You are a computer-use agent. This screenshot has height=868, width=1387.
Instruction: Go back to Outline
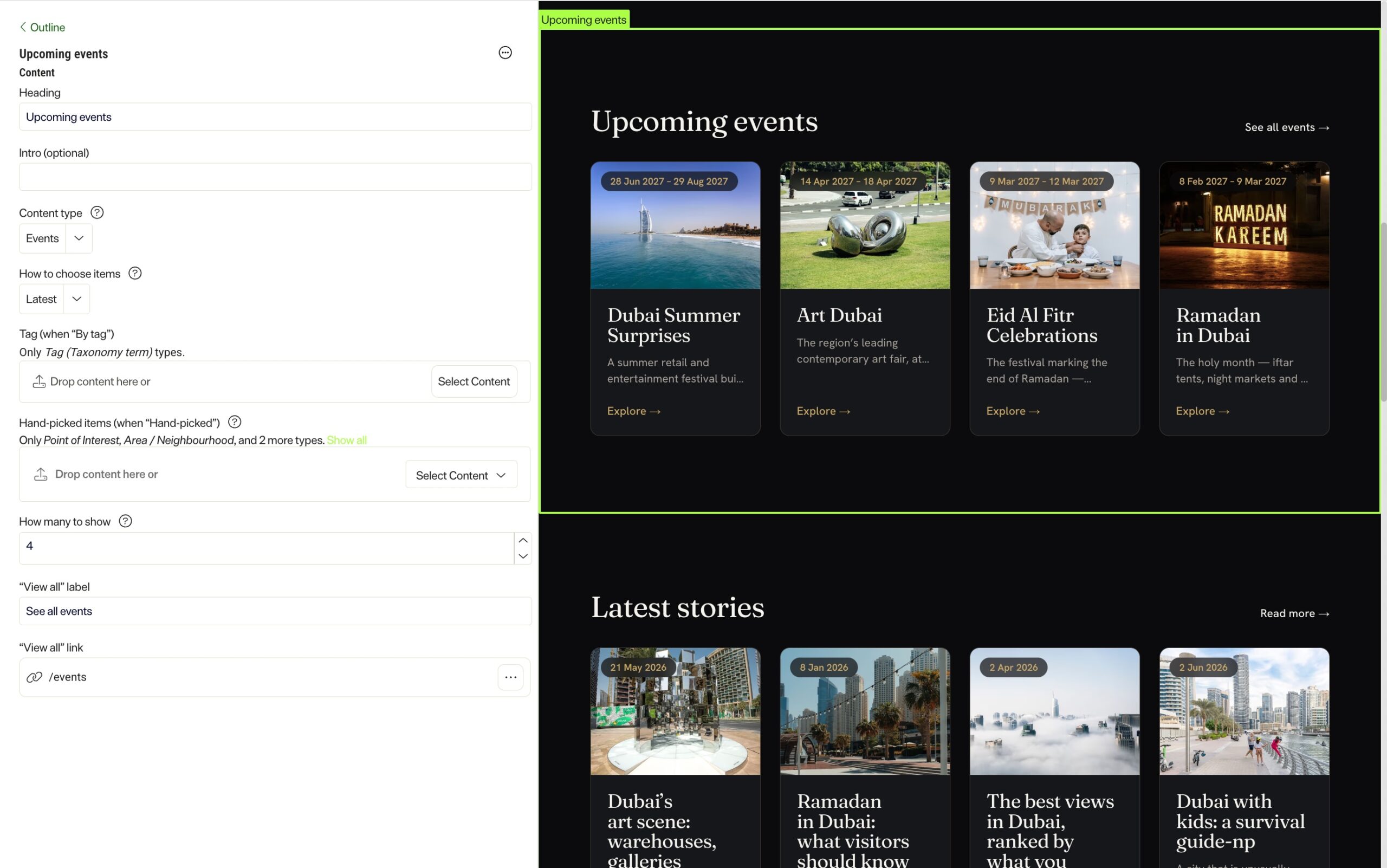coord(42,27)
